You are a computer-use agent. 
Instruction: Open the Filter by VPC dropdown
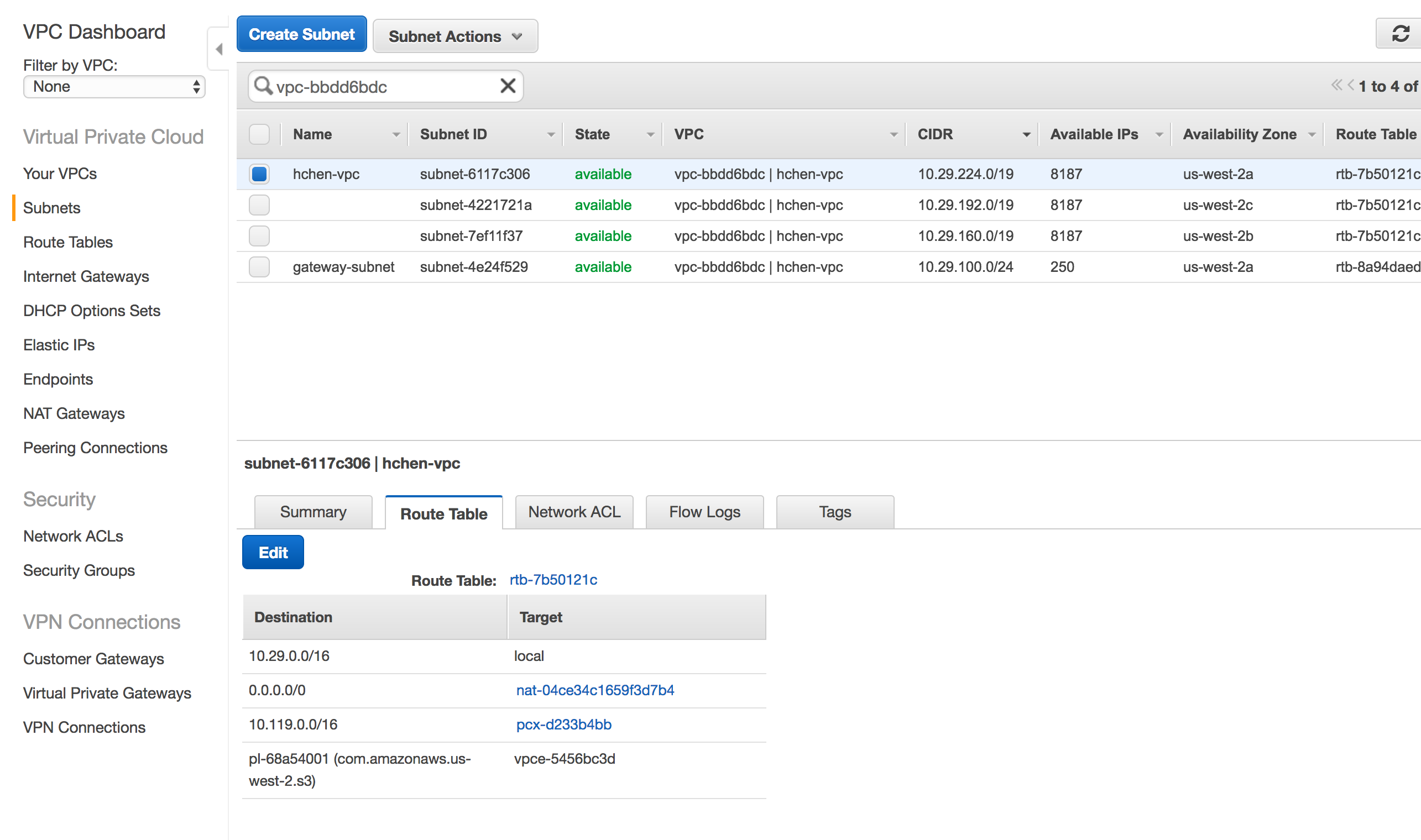click(x=114, y=87)
